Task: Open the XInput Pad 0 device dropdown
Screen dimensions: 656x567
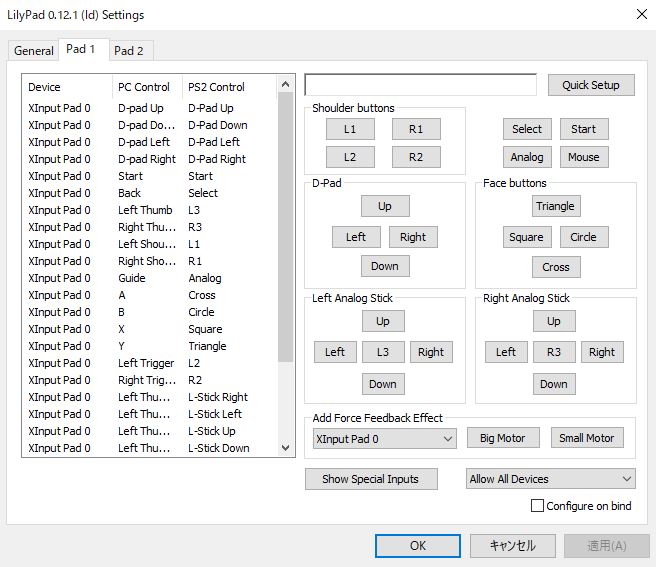Action: tap(384, 438)
